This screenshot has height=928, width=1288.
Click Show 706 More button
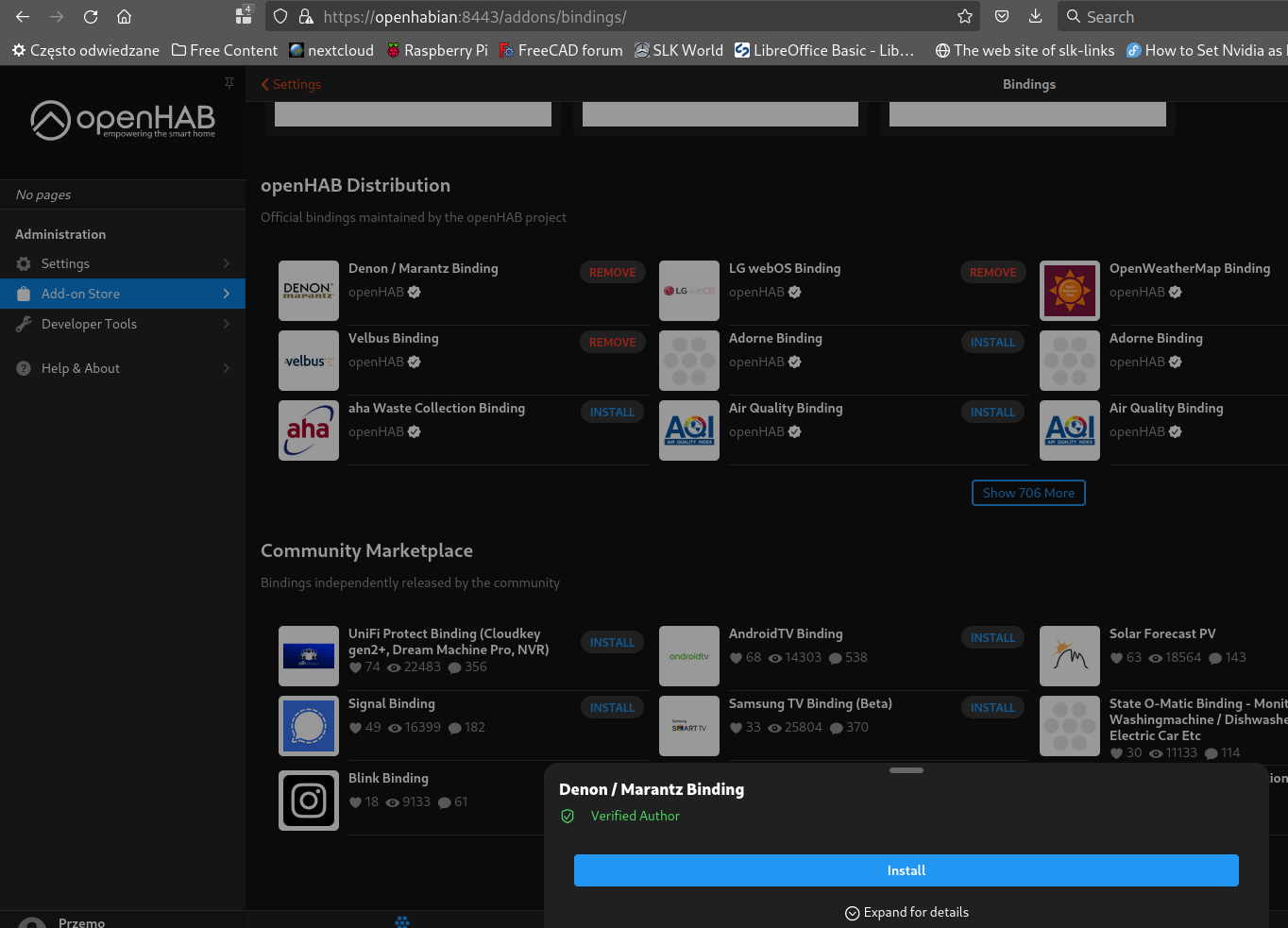pos(1028,493)
